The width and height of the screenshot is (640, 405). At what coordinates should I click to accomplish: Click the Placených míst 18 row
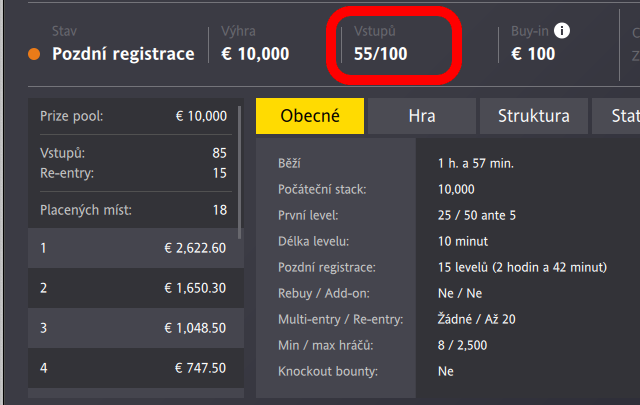133,210
